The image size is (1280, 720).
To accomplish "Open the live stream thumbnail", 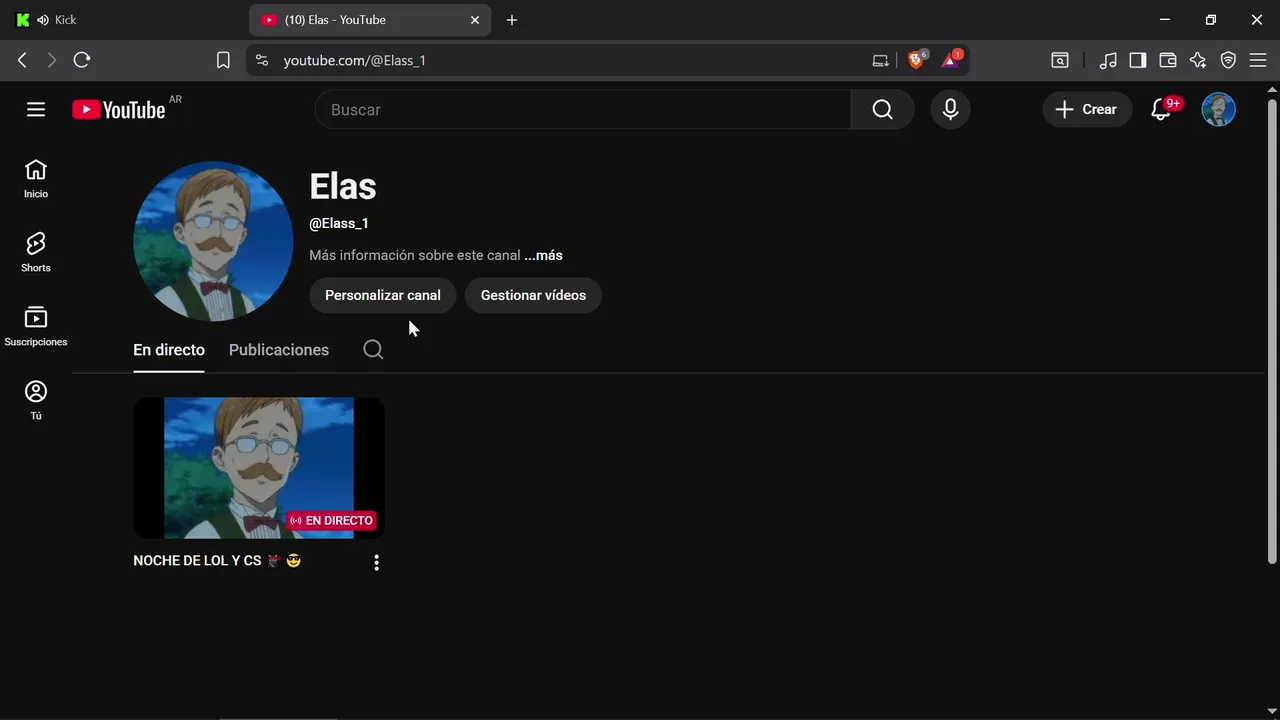I will (259, 468).
